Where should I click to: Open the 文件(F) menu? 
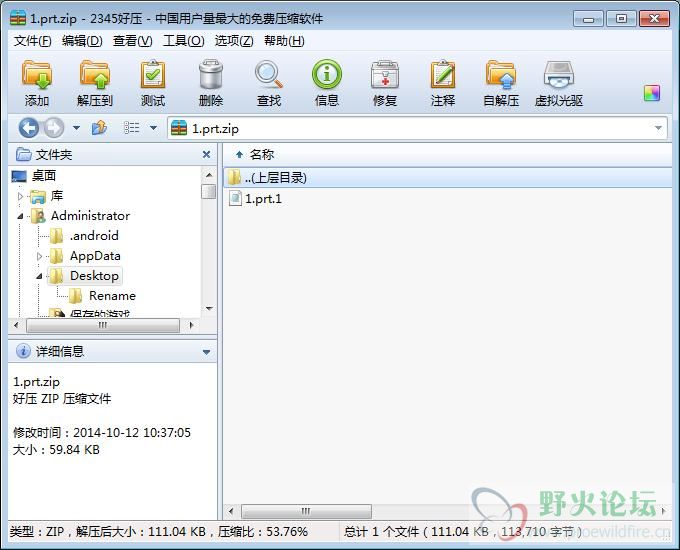point(32,41)
